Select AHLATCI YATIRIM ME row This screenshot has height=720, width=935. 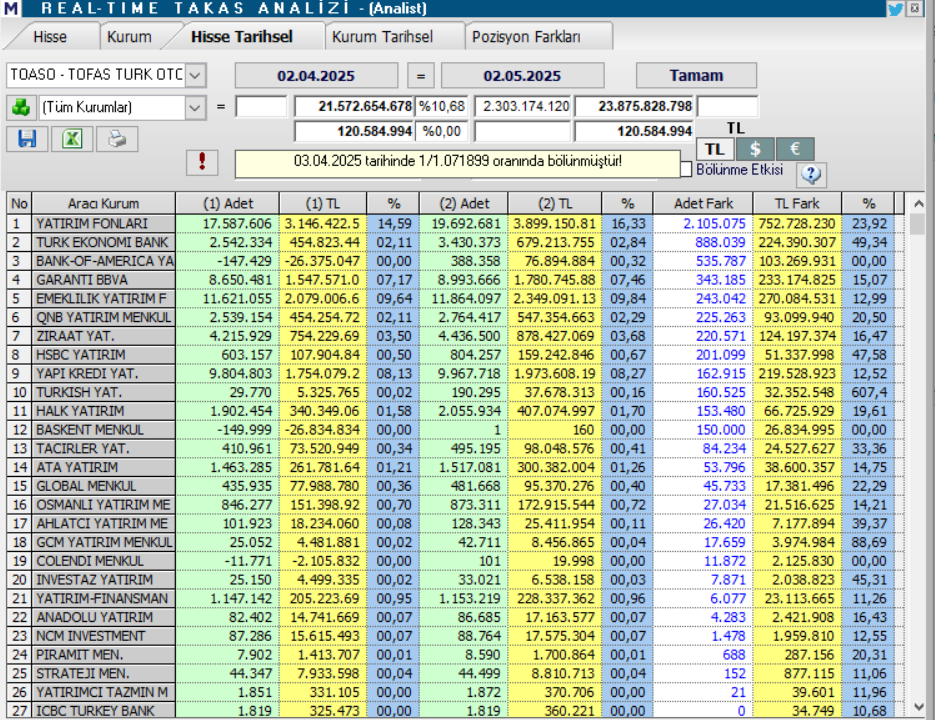456,524
